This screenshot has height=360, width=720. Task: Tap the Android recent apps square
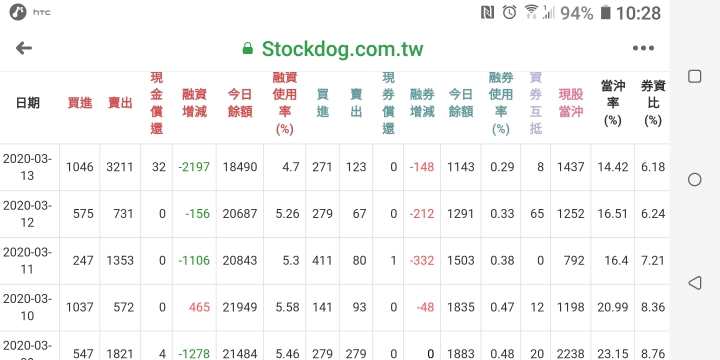[x=694, y=76]
